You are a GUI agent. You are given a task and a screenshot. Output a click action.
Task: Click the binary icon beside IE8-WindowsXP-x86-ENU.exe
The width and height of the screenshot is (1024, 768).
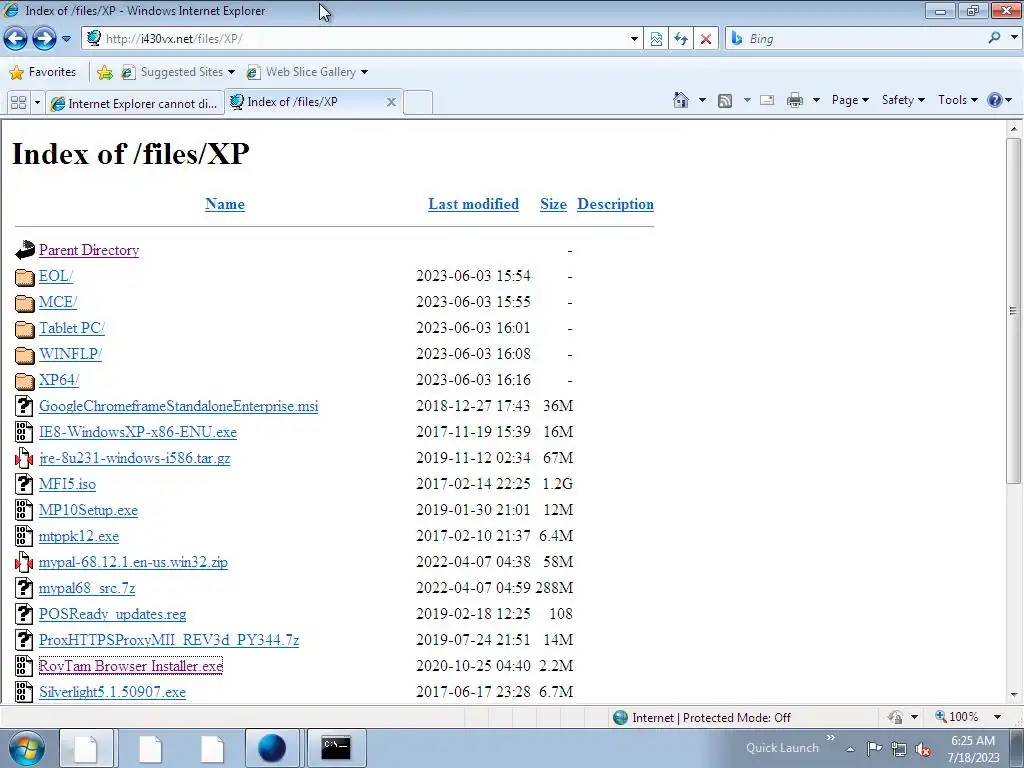point(24,432)
